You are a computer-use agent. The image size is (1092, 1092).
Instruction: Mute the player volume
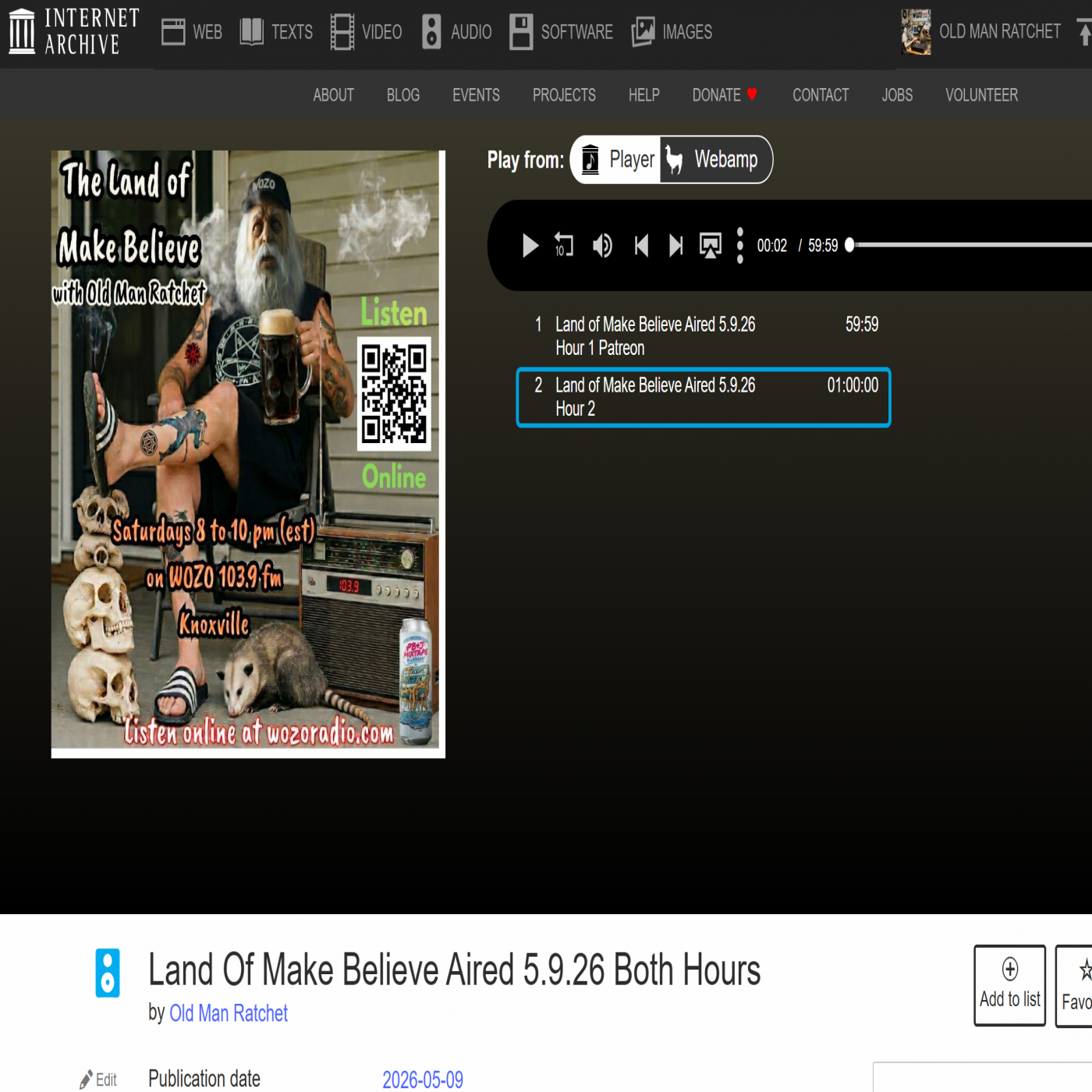coord(602,246)
